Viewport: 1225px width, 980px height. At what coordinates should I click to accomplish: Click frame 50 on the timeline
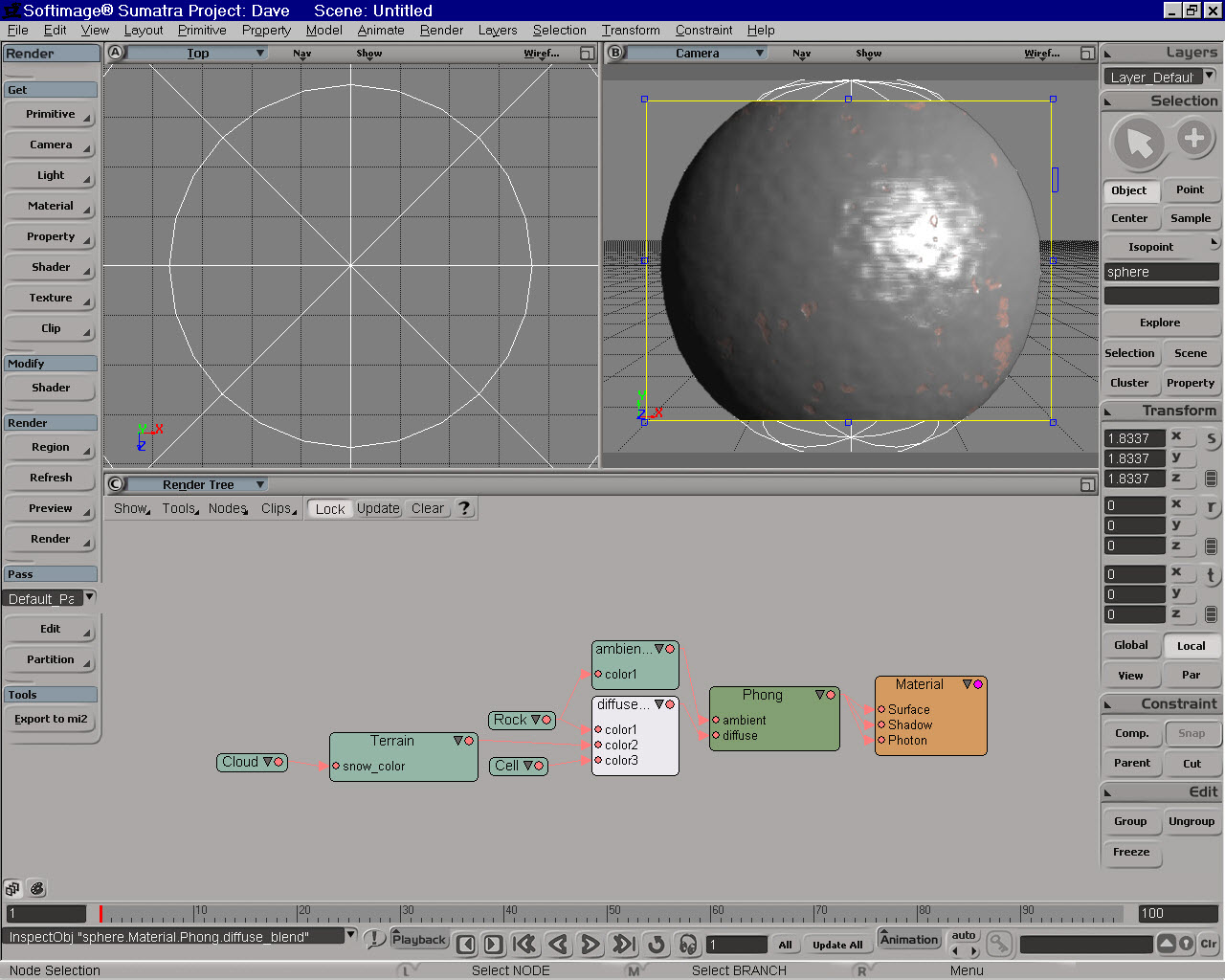pos(609,914)
